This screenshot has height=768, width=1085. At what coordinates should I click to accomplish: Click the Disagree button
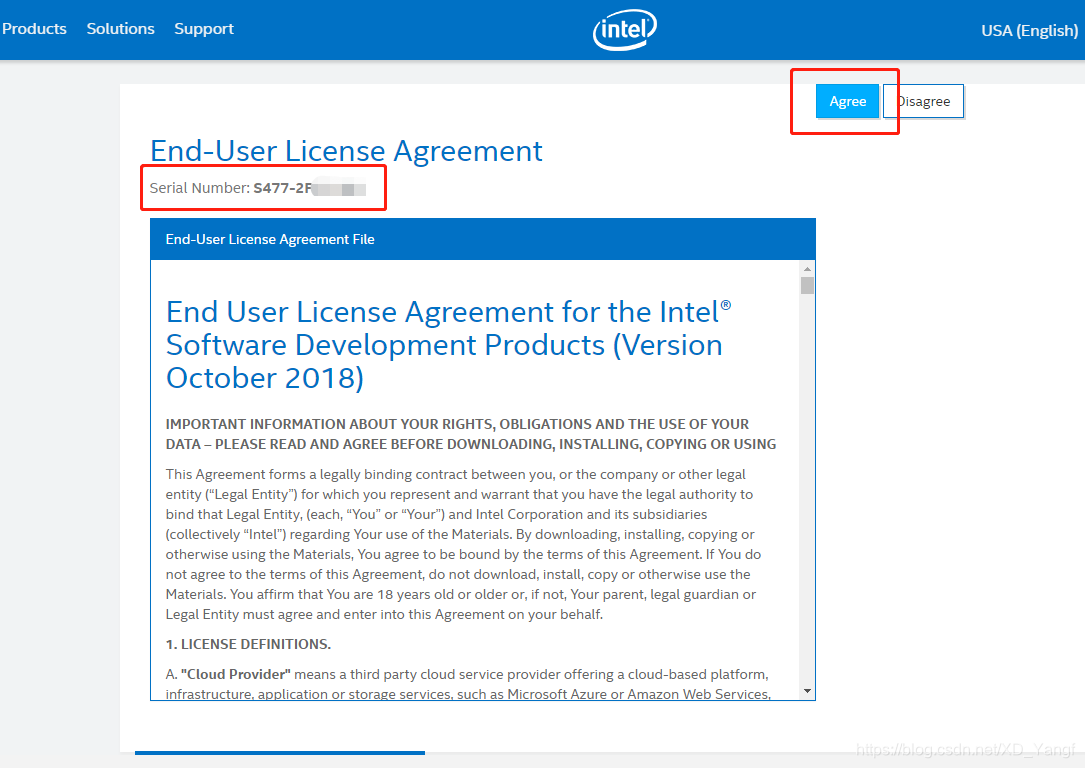point(924,101)
